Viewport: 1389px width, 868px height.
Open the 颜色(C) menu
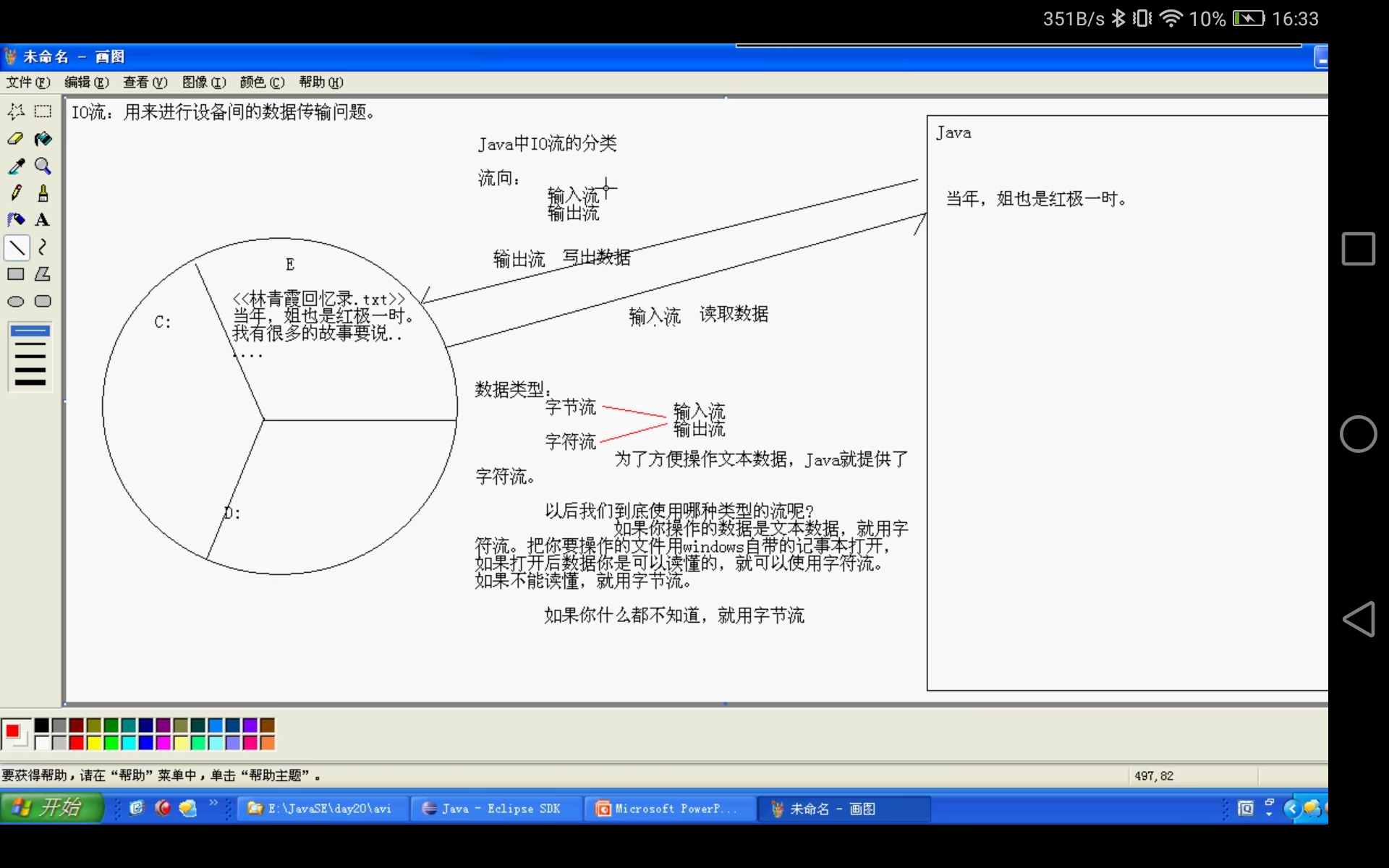pyautogui.click(x=263, y=82)
